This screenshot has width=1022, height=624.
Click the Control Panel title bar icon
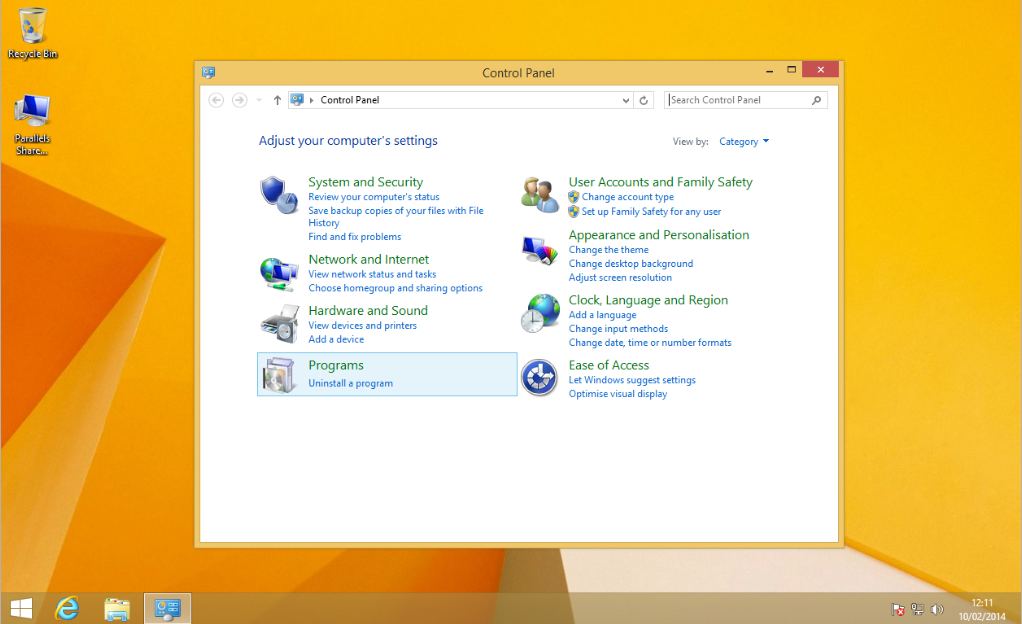(209, 72)
